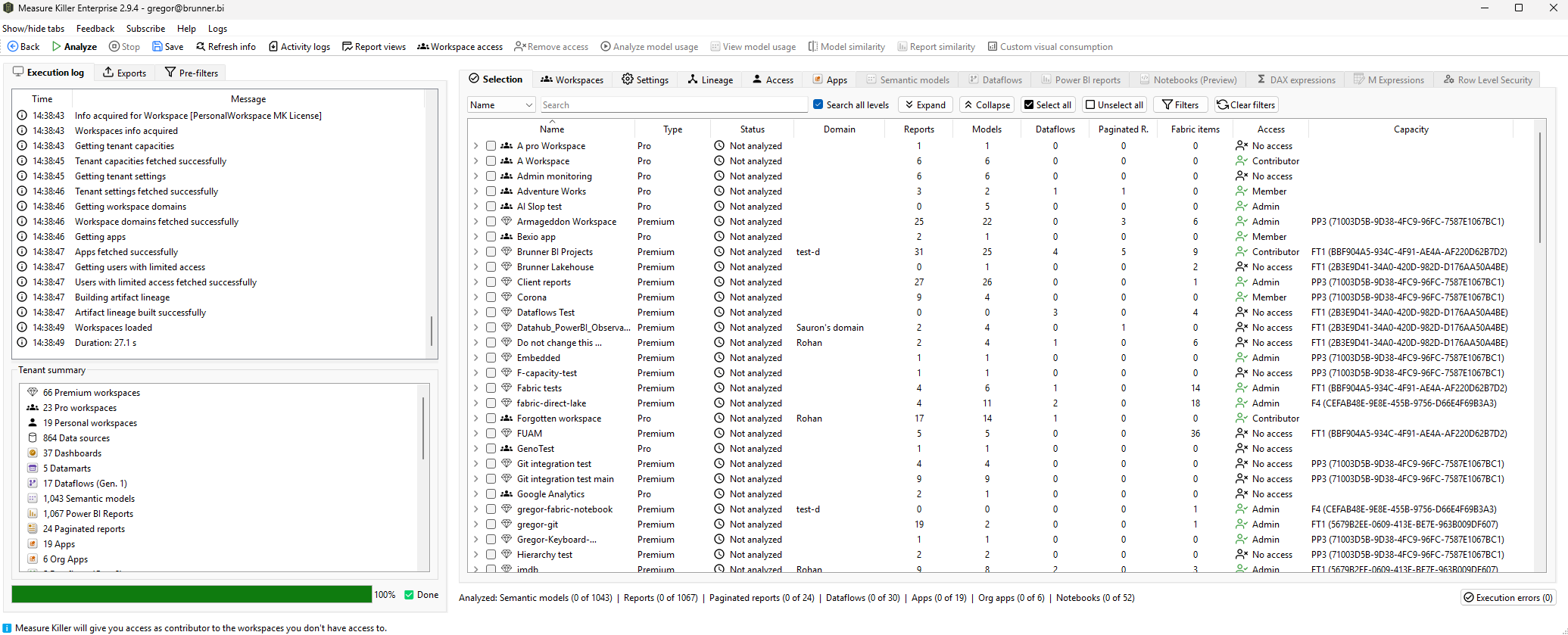Check the gregor-git row checkbox
Image resolution: width=1568 pixels, height=635 pixels.
coord(491,524)
